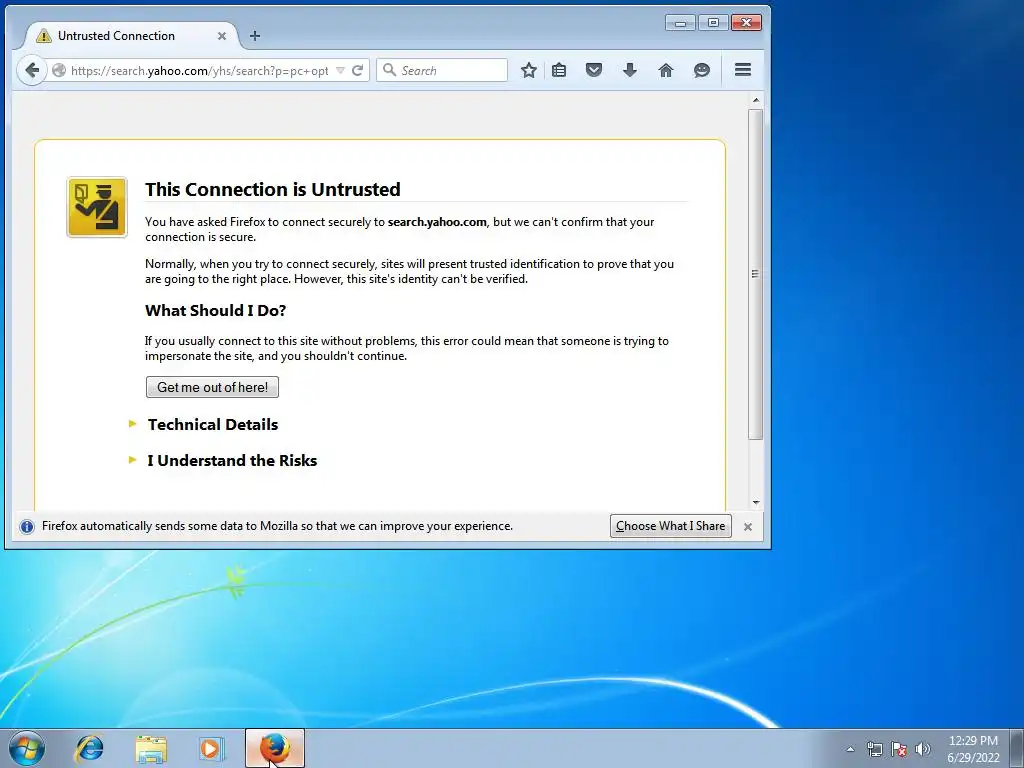This screenshot has height=768, width=1024.
Task: Open the Firefox hamburger menu
Action: 743,70
